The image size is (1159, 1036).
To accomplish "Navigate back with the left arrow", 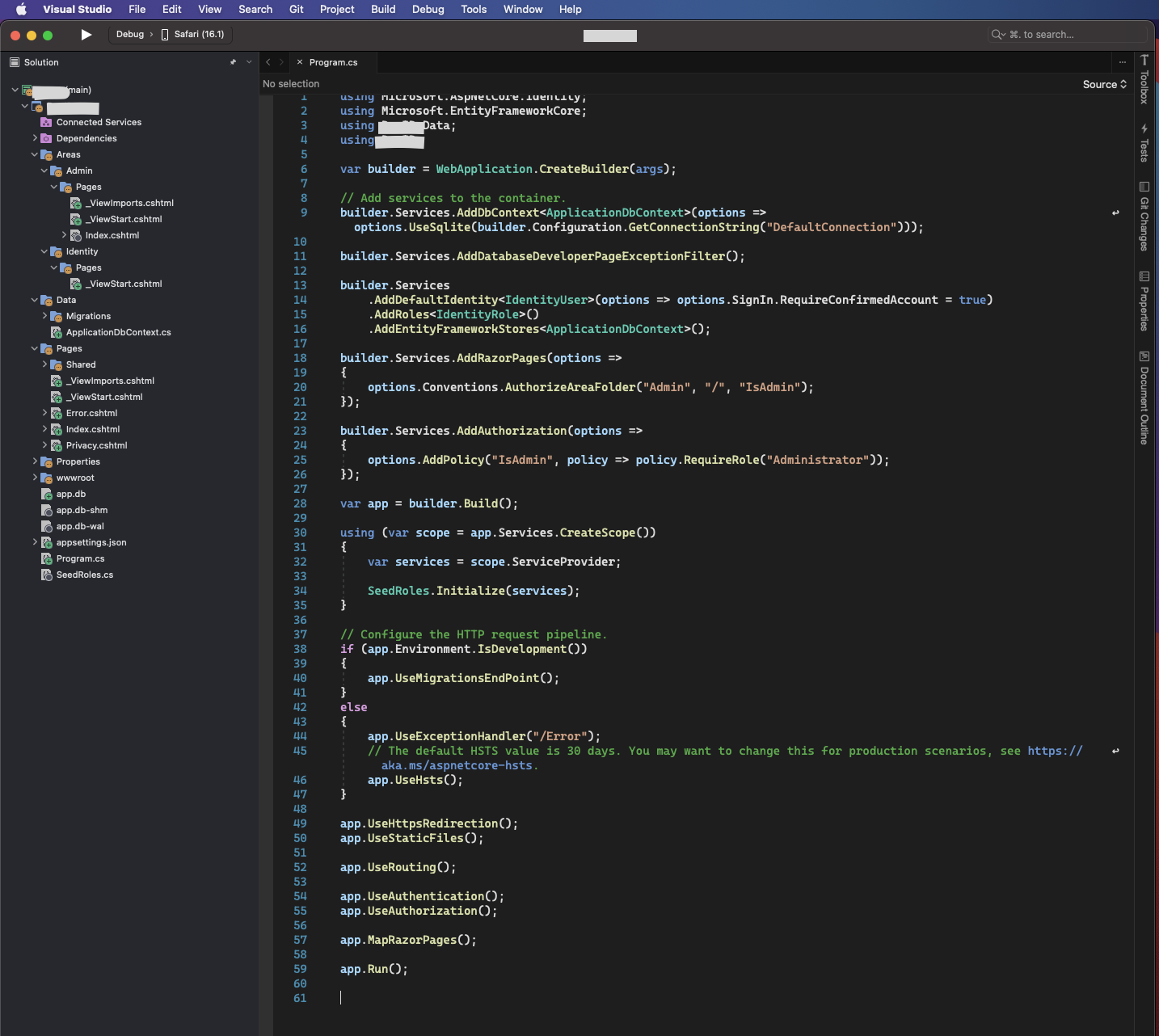I will click(268, 62).
